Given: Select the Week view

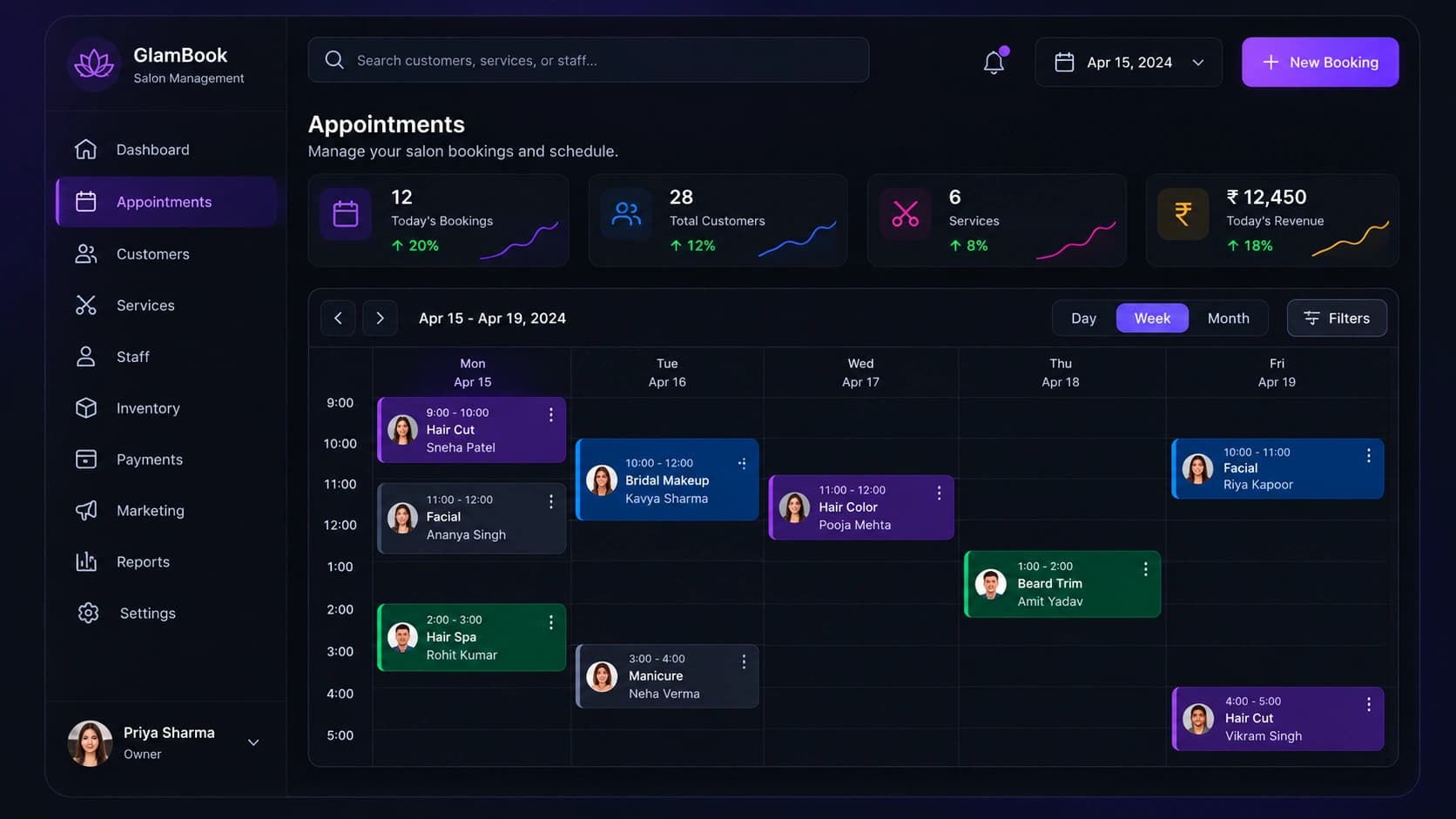Looking at the screenshot, I should coord(1152,319).
